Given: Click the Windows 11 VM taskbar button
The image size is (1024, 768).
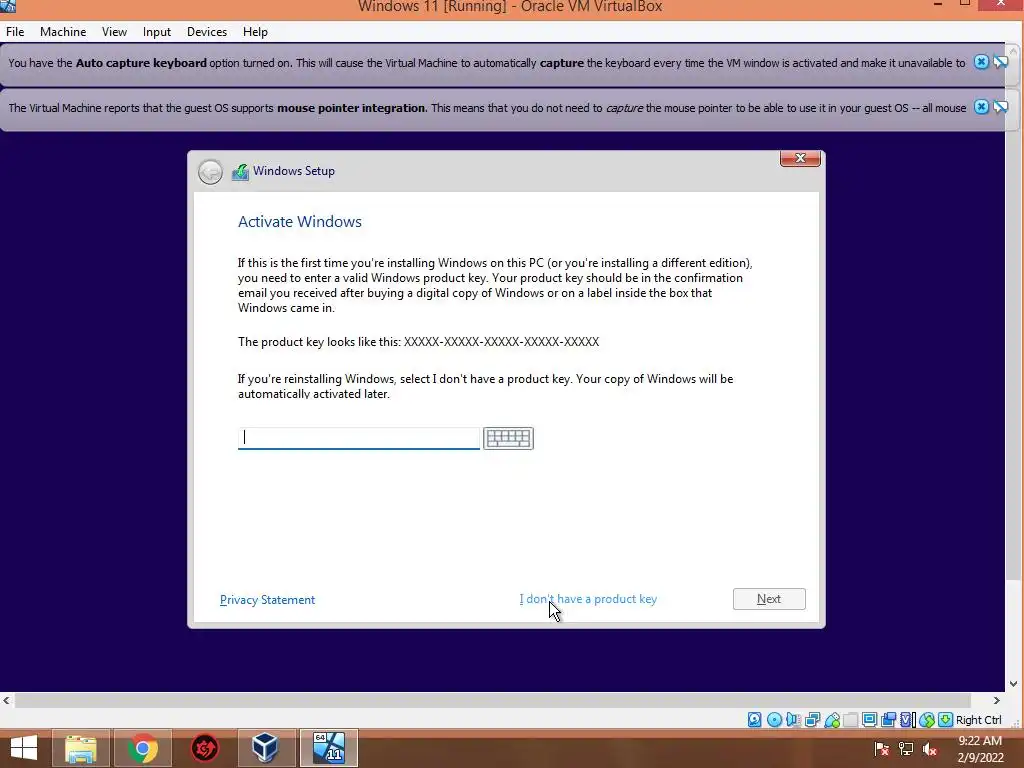Looking at the screenshot, I should point(328,748).
